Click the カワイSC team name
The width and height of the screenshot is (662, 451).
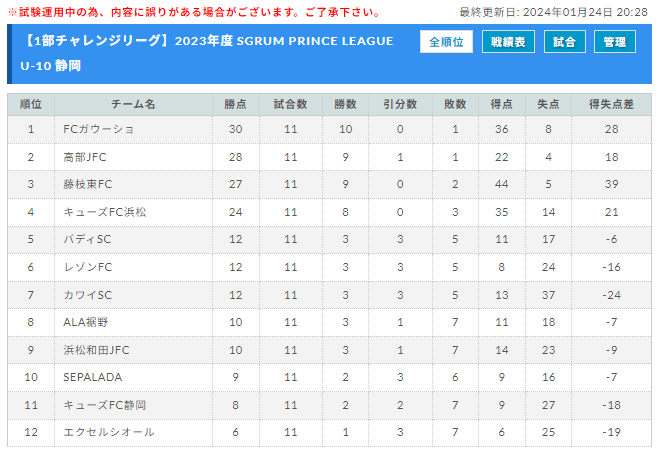(87, 295)
